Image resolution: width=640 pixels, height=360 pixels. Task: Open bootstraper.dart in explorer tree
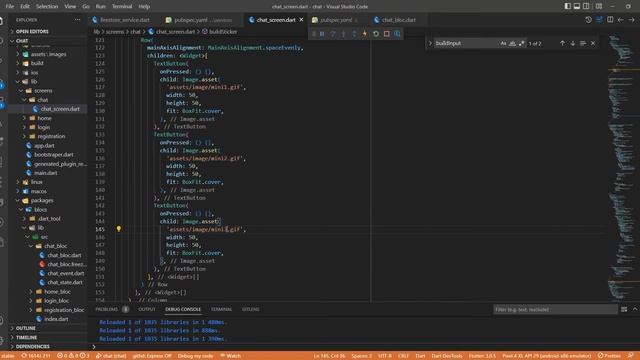click(48, 155)
